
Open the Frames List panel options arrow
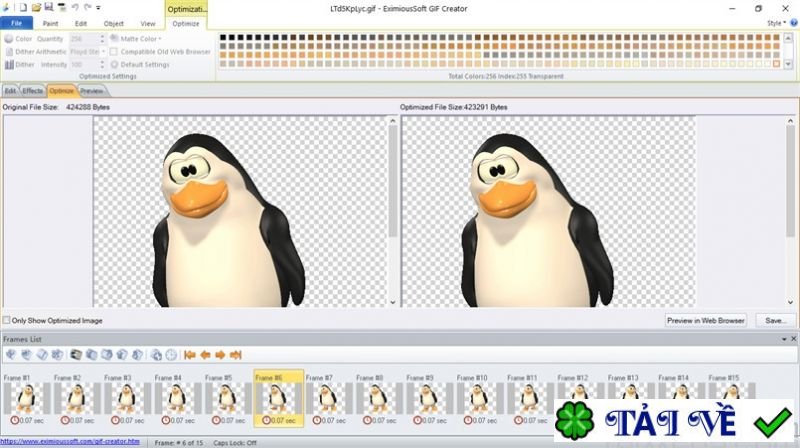pos(784,339)
